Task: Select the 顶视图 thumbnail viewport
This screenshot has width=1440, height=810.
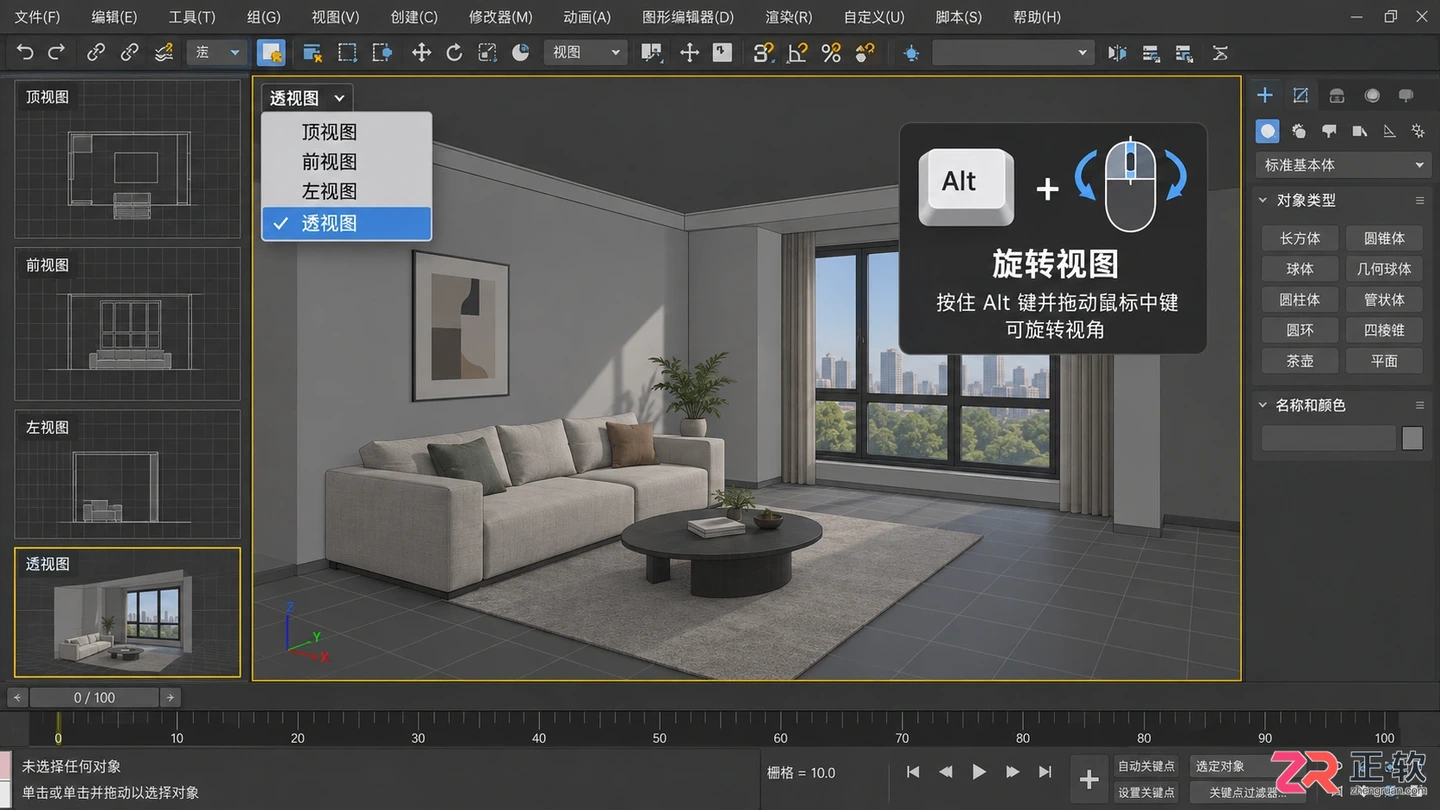Action: pos(127,159)
